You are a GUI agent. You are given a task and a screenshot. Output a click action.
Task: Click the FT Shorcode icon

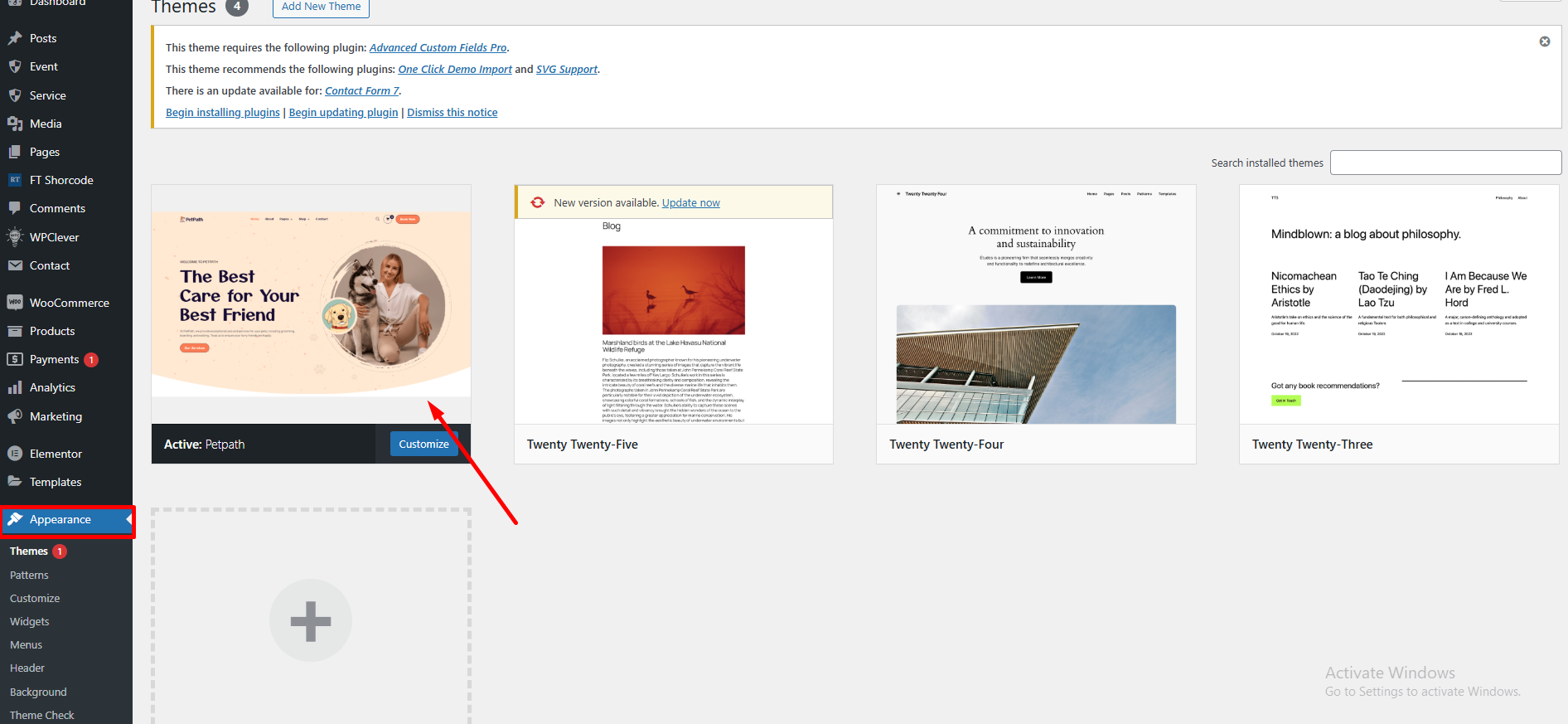[x=15, y=180]
